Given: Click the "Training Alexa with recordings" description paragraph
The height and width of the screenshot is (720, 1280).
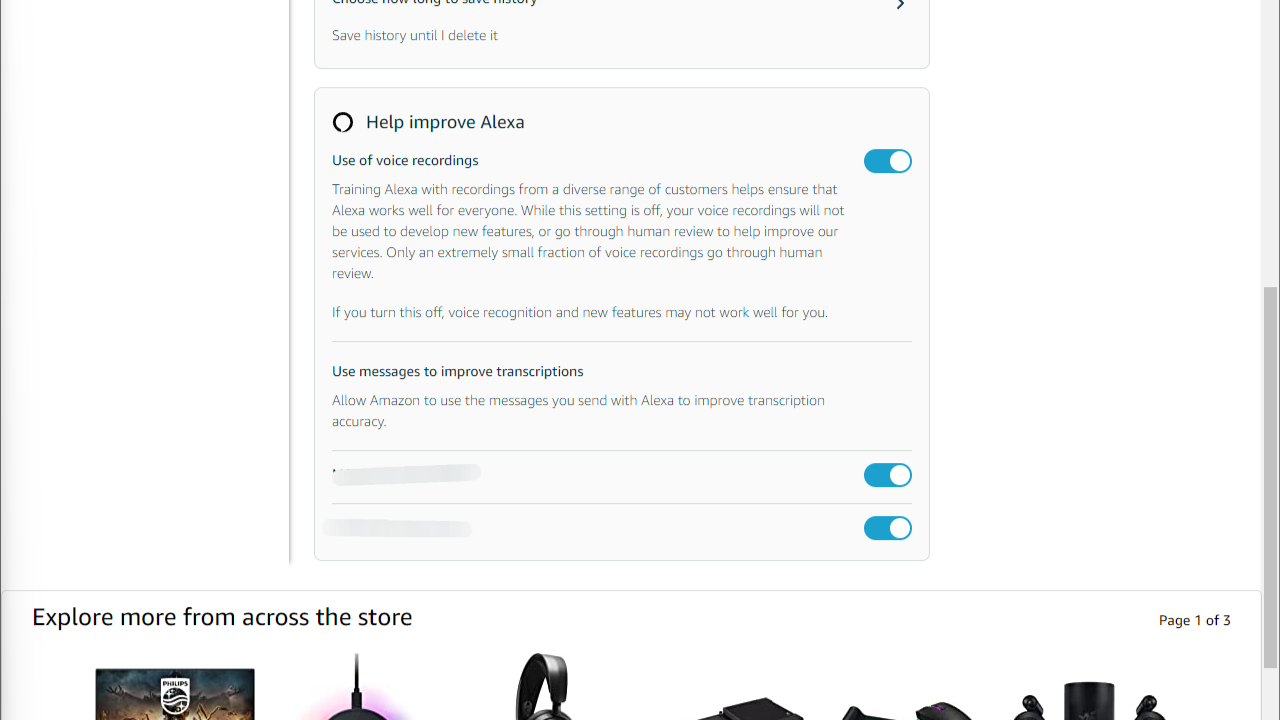Looking at the screenshot, I should (588, 231).
